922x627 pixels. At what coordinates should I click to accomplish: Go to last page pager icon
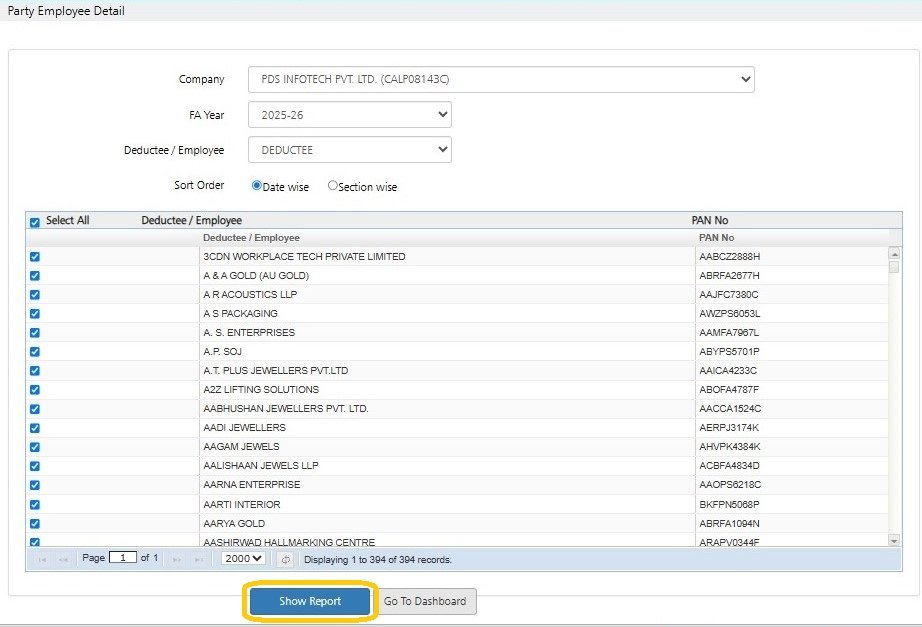click(x=198, y=559)
